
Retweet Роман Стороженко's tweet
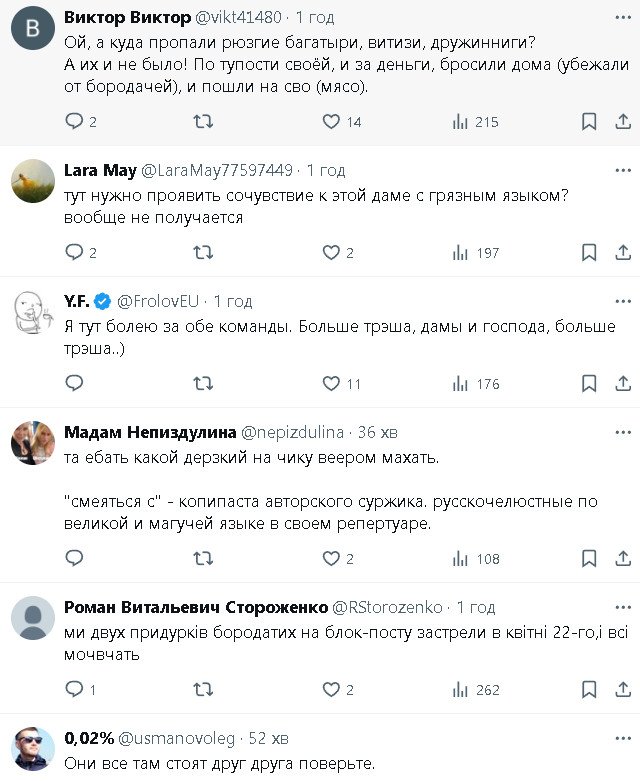pyautogui.click(x=203, y=689)
